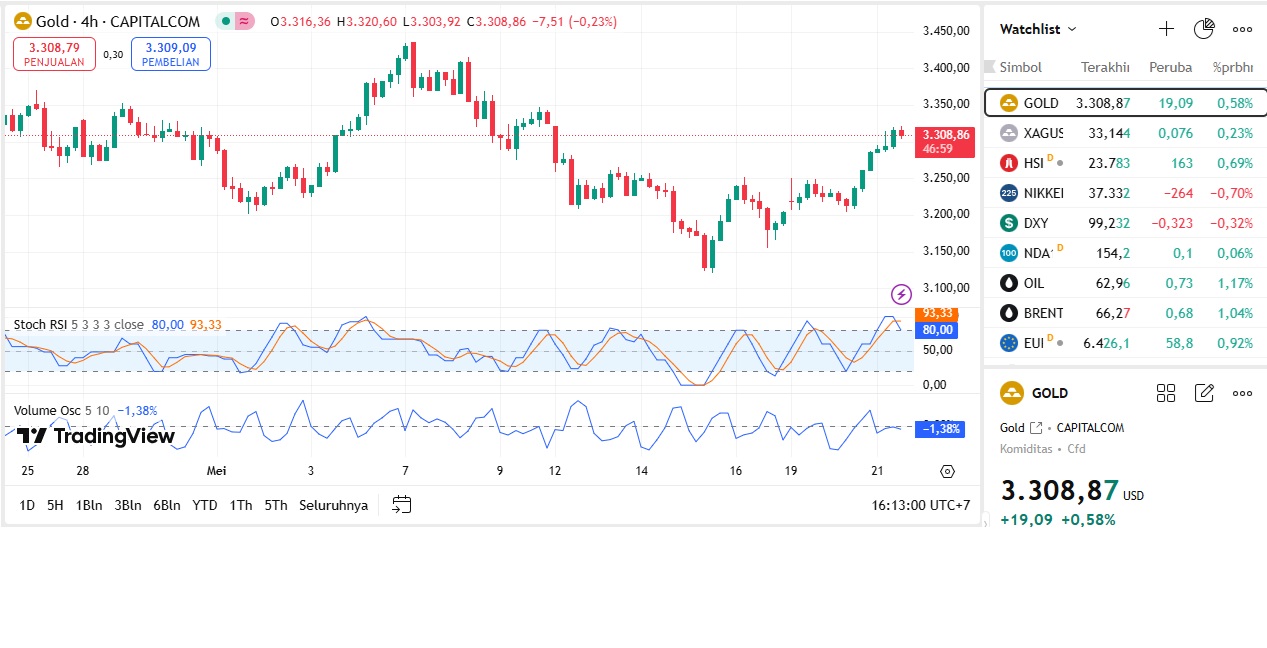This screenshot has height=648, width=1267.
Task: Select the 1Bln time range
Action: [x=89, y=505]
